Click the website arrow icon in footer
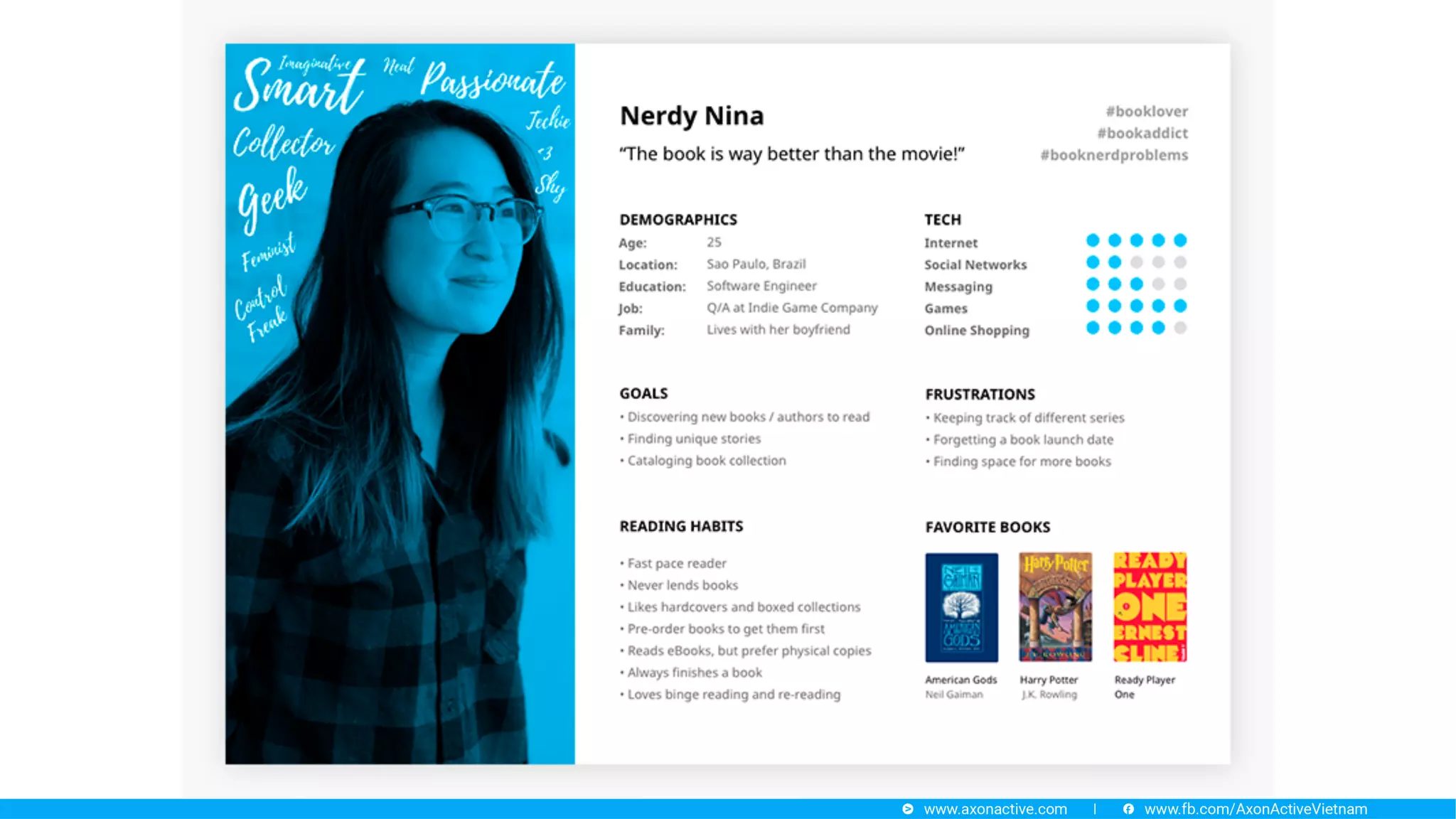This screenshot has height=819, width=1456. [908, 809]
